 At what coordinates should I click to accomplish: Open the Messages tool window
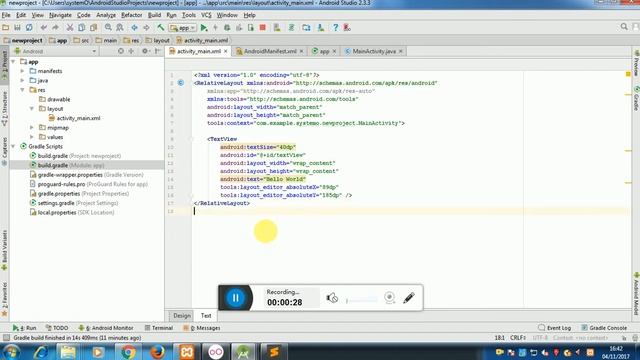pos(202,328)
